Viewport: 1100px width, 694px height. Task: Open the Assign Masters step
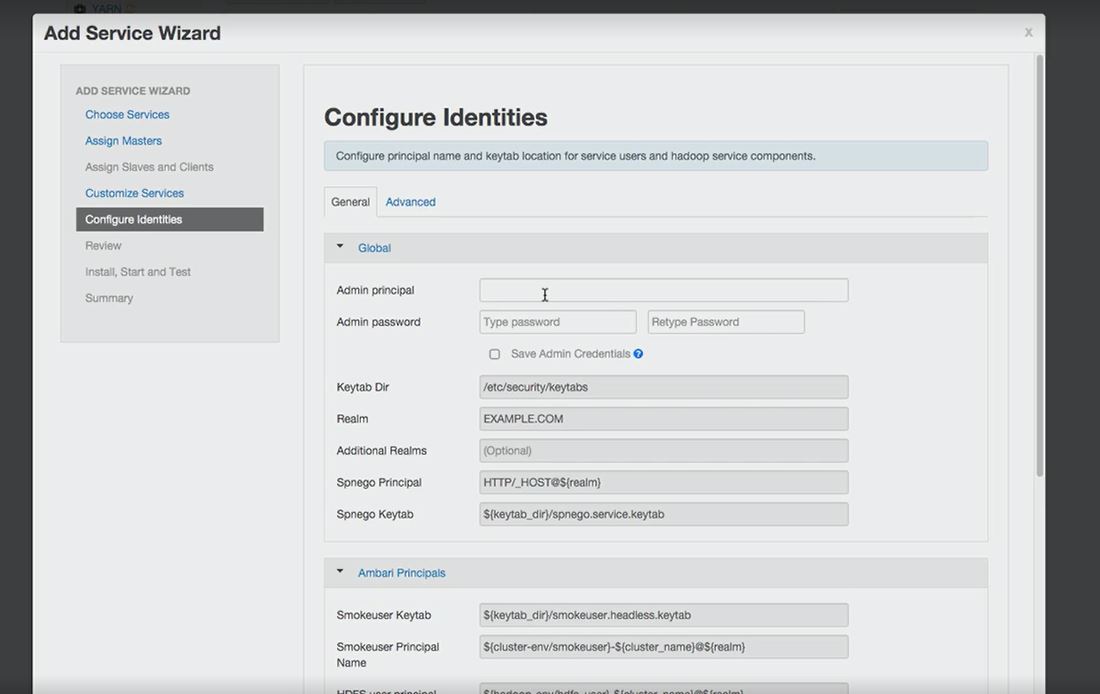click(x=123, y=140)
